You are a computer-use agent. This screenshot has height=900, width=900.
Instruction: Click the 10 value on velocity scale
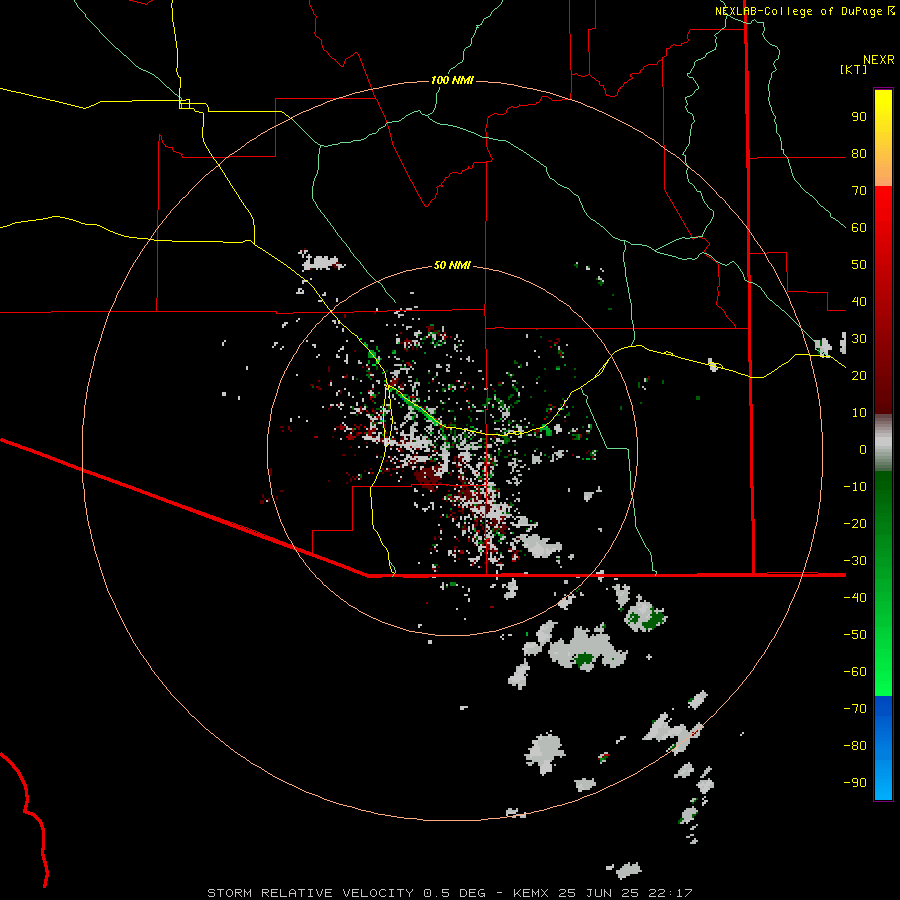pyautogui.click(x=859, y=413)
